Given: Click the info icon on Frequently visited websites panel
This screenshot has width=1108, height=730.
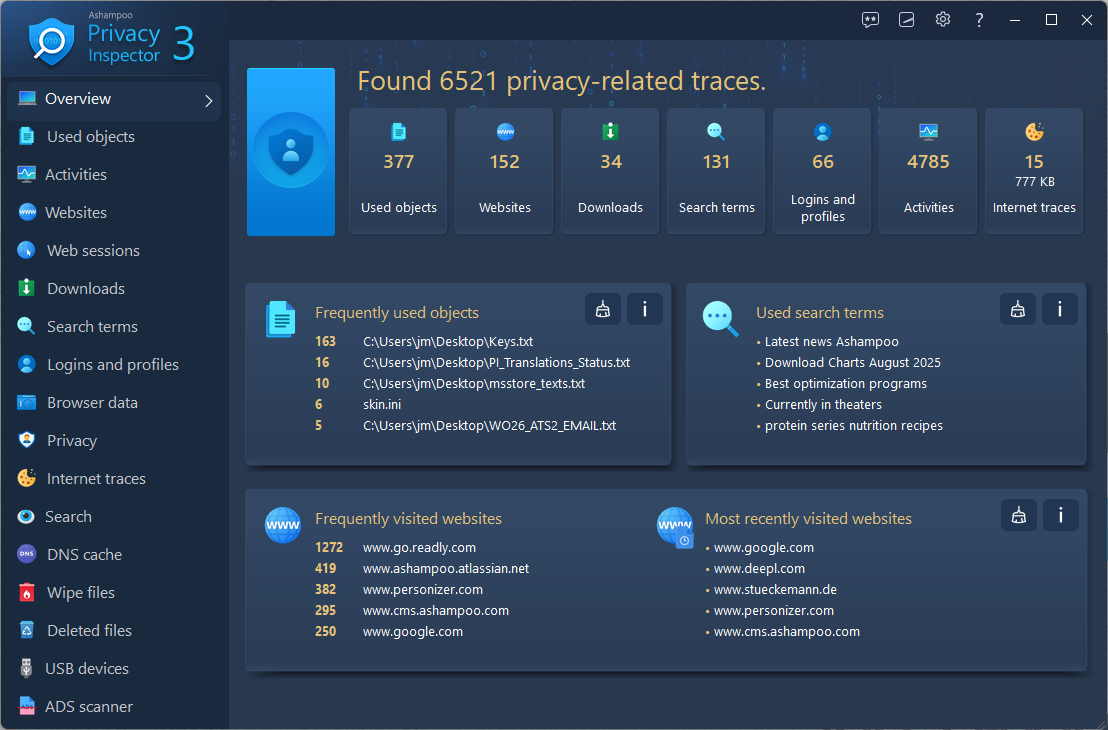Looking at the screenshot, I should point(1061,514).
